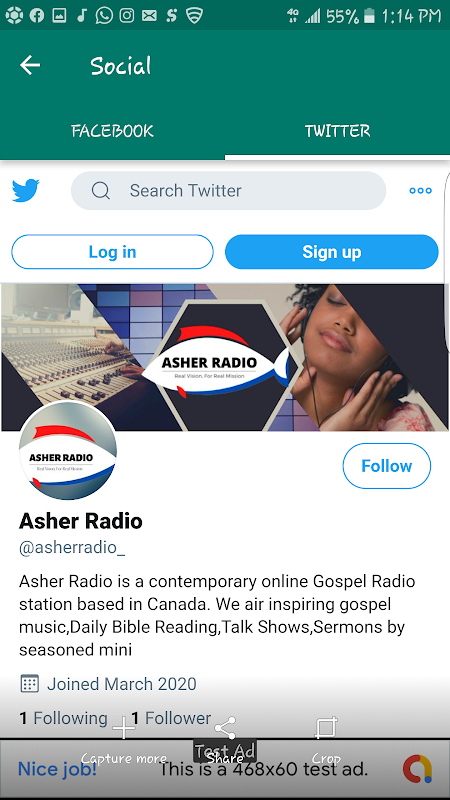The image size is (450, 800).
Task: Follow the Asher Radio account
Action: 387,466
